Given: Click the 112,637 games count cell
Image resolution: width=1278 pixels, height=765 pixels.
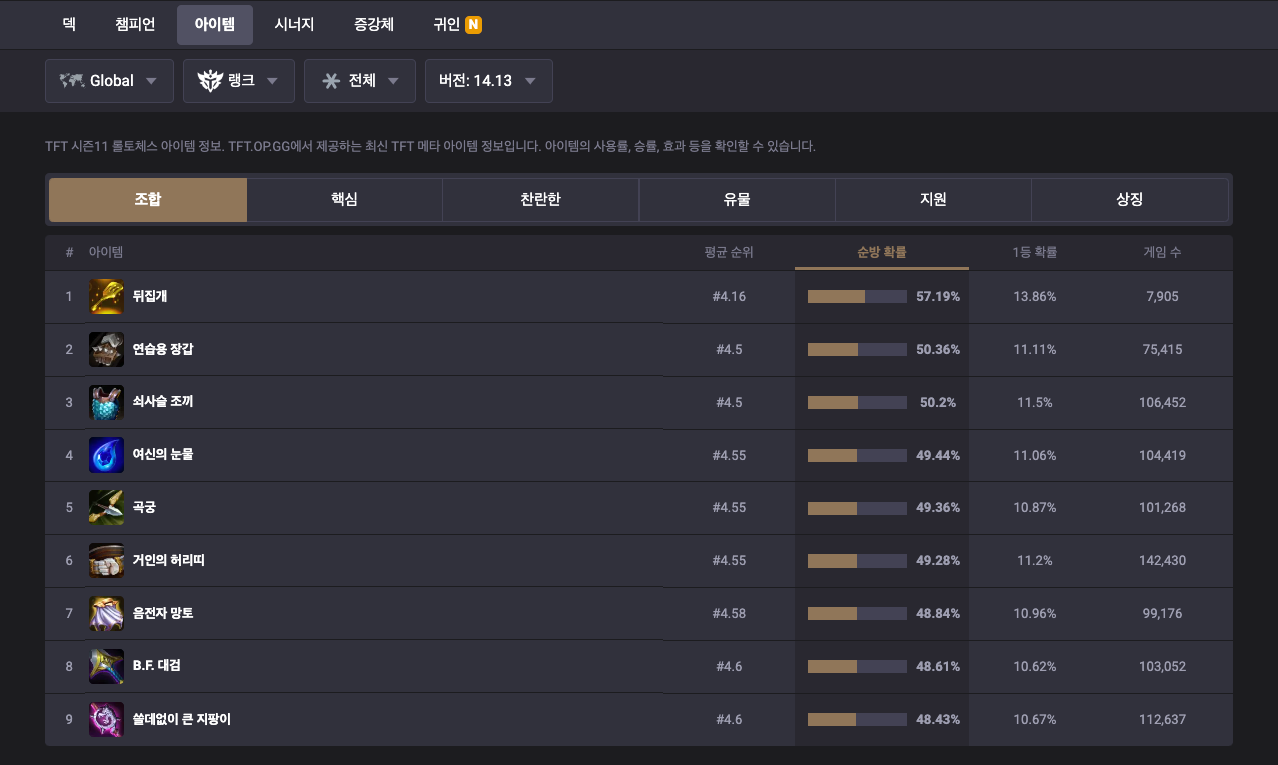Looking at the screenshot, I should [x=1162, y=720].
